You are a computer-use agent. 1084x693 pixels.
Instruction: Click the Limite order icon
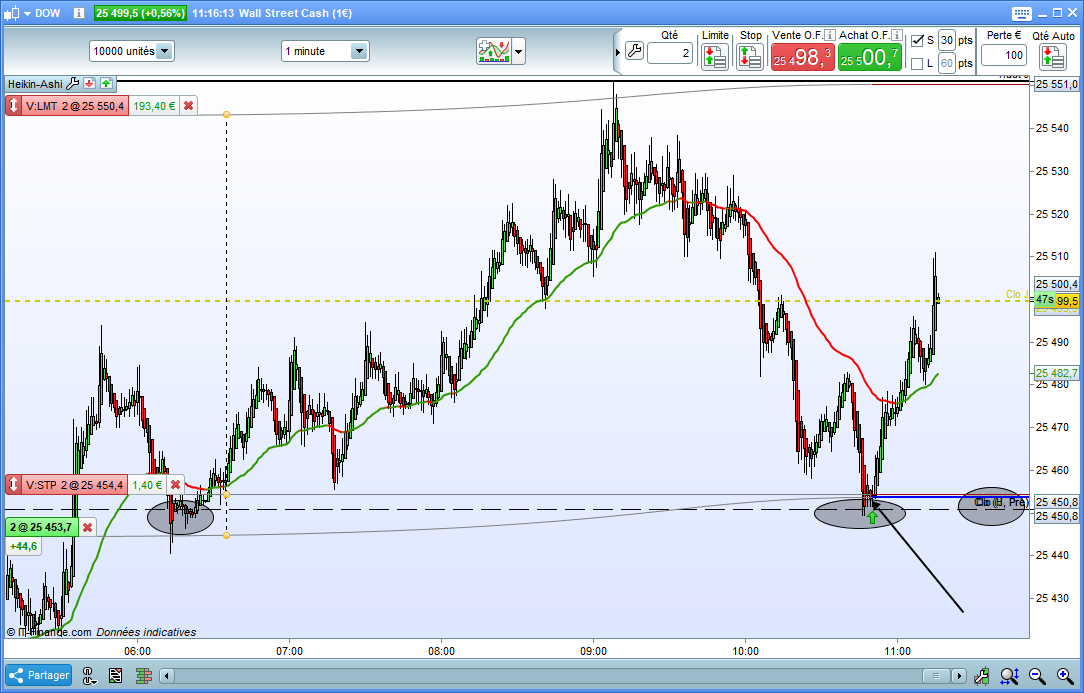[x=714, y=57]
